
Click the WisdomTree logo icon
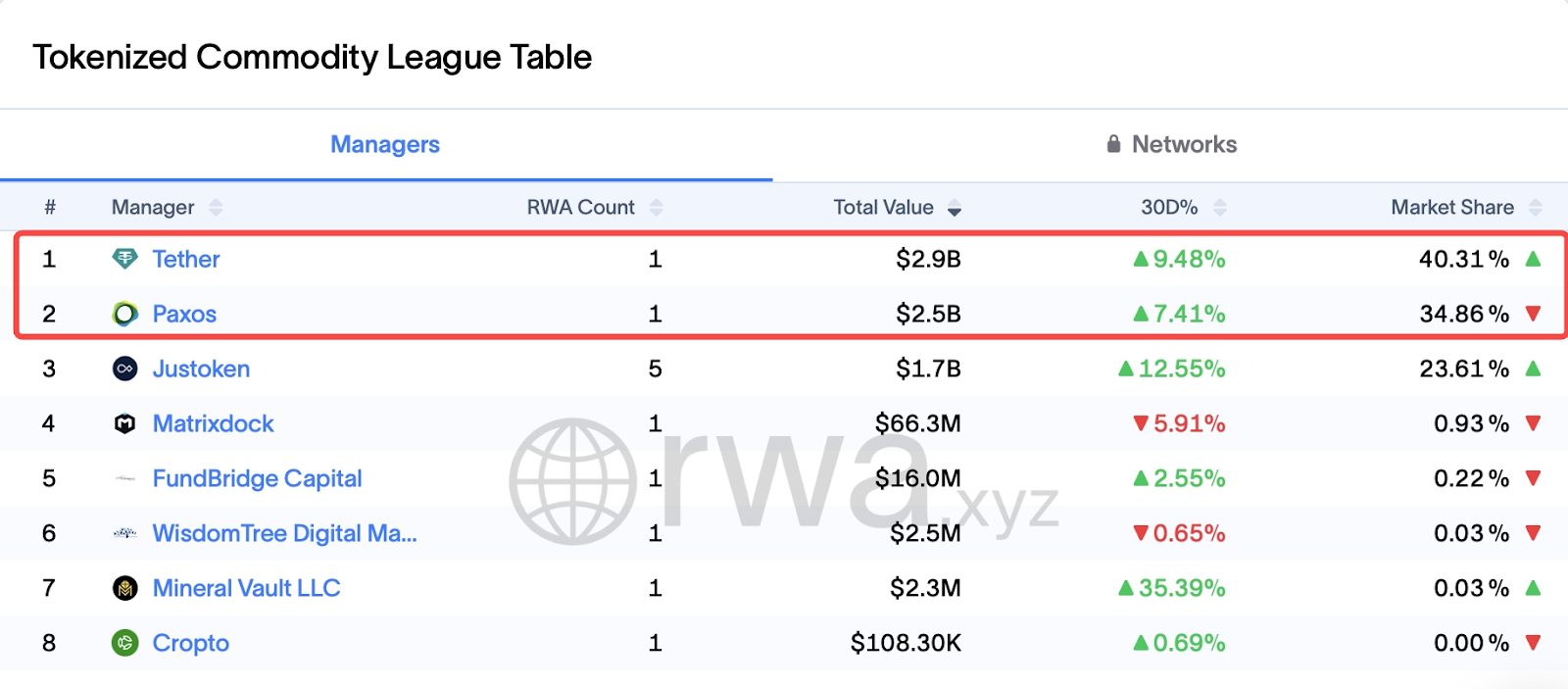[125, 533]
